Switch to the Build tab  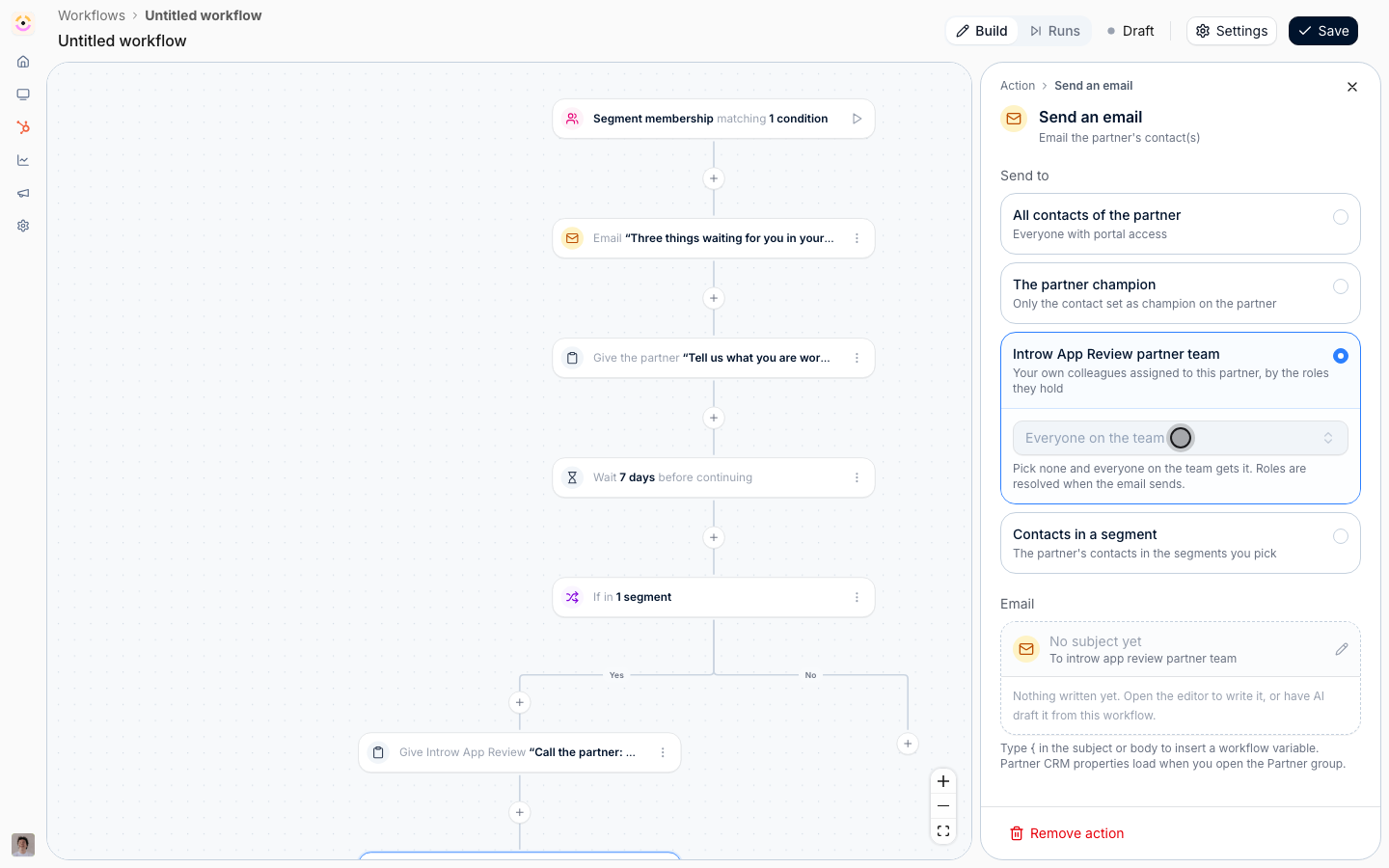click(x=982, y=31)
